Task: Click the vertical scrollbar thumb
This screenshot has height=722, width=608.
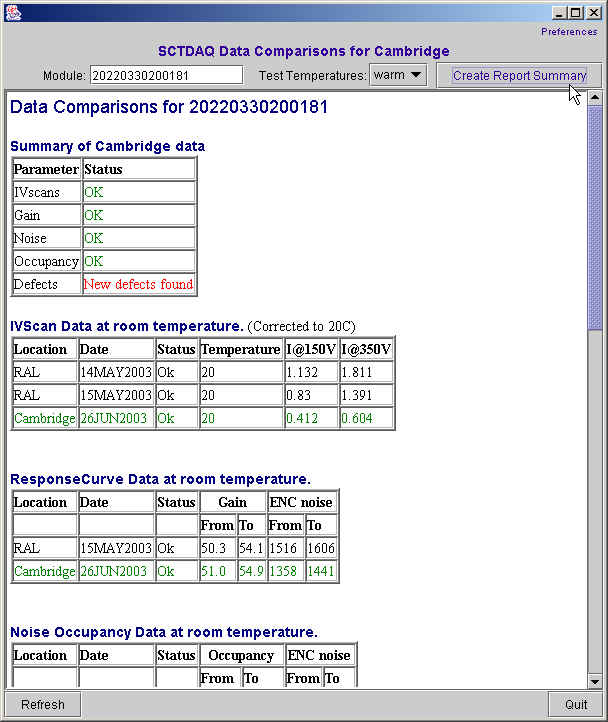Action: pyautogui.click(x=595, y=218)
